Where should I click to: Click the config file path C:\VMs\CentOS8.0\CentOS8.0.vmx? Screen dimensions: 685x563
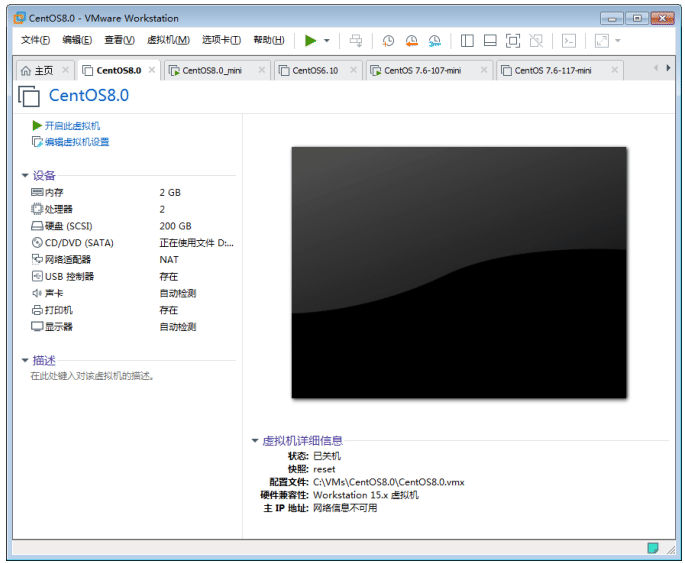[388, 482]
